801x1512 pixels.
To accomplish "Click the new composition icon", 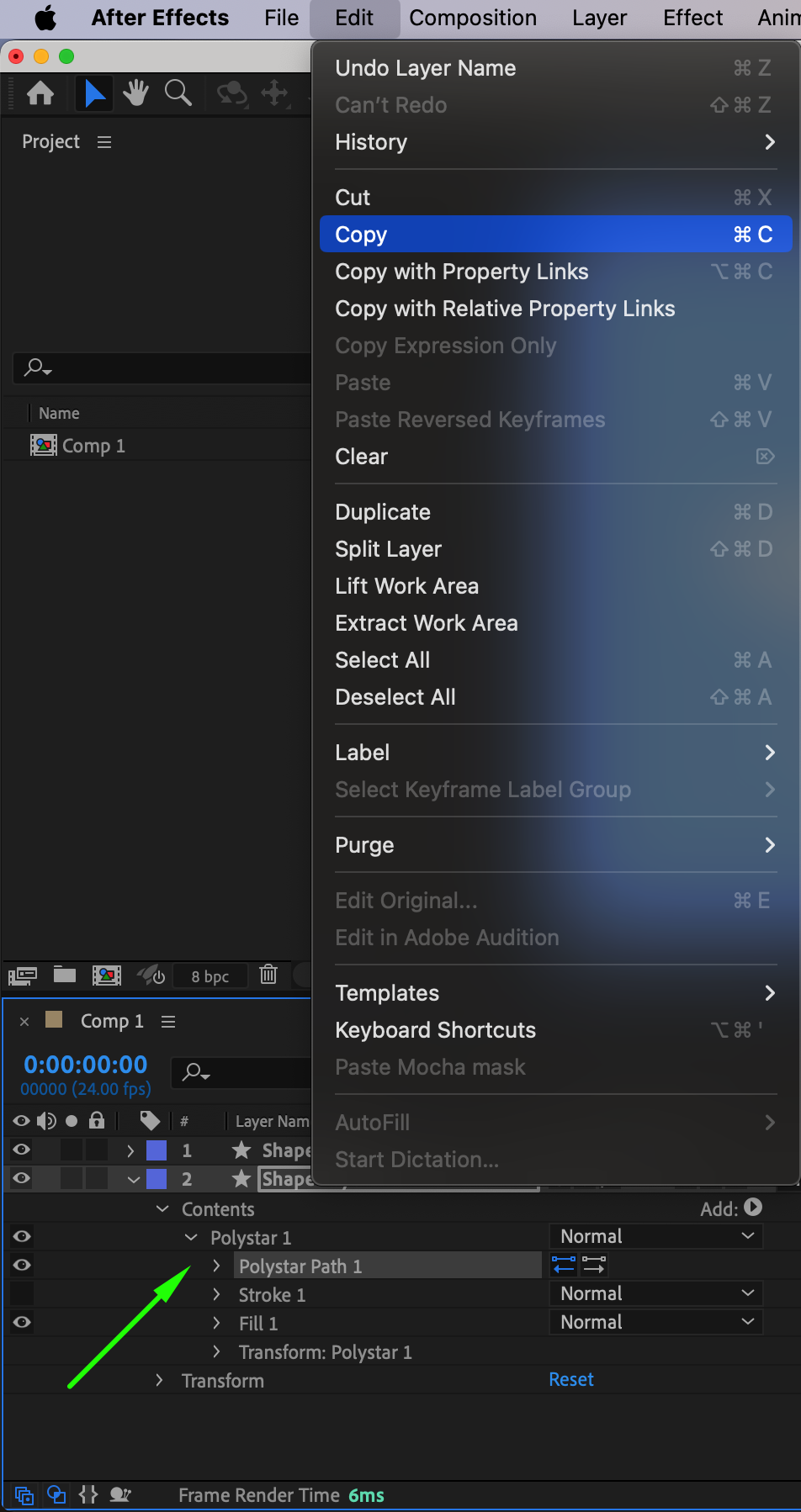I will point(107,975).
